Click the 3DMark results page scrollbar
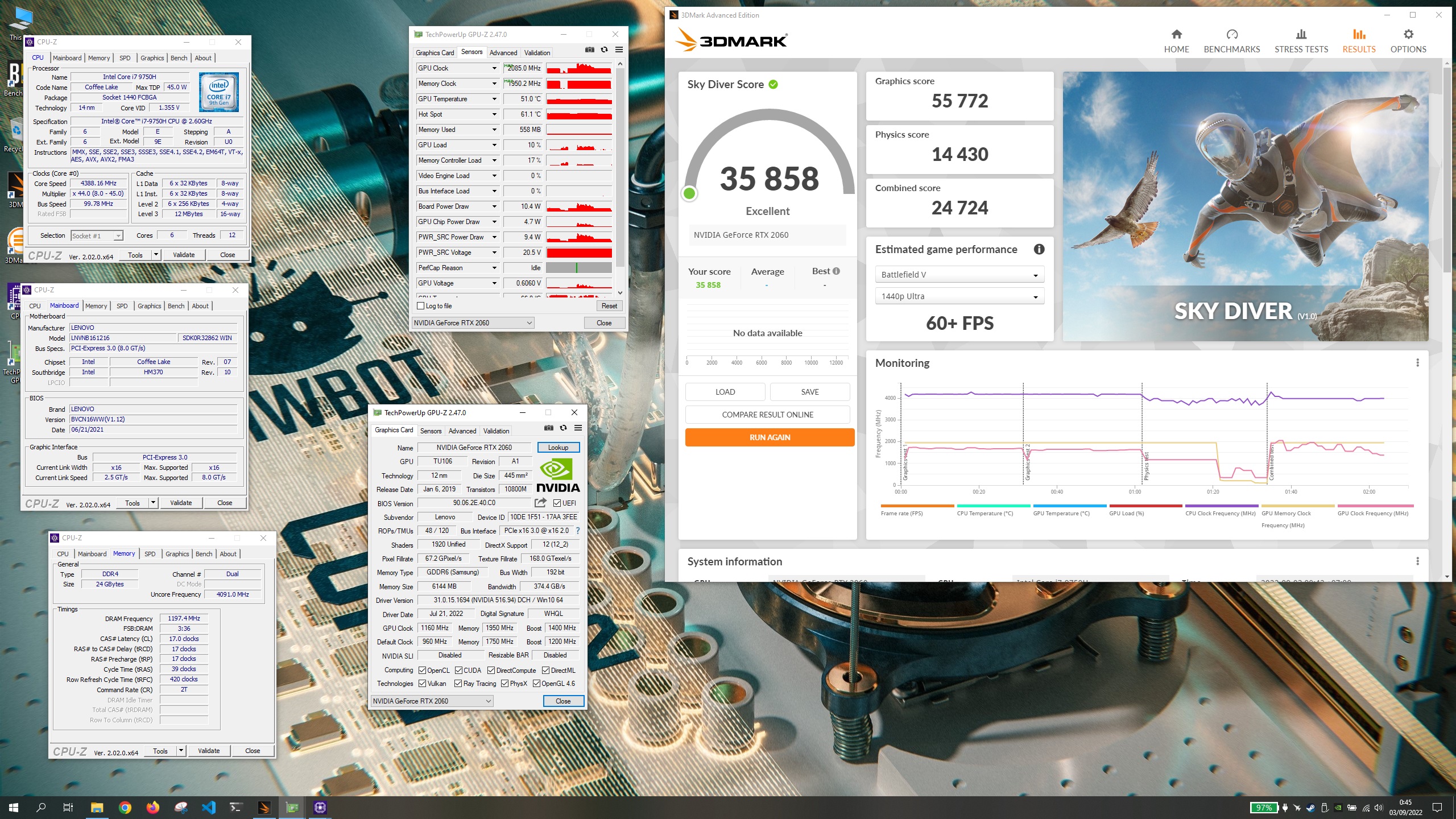 coord(1447,320)
